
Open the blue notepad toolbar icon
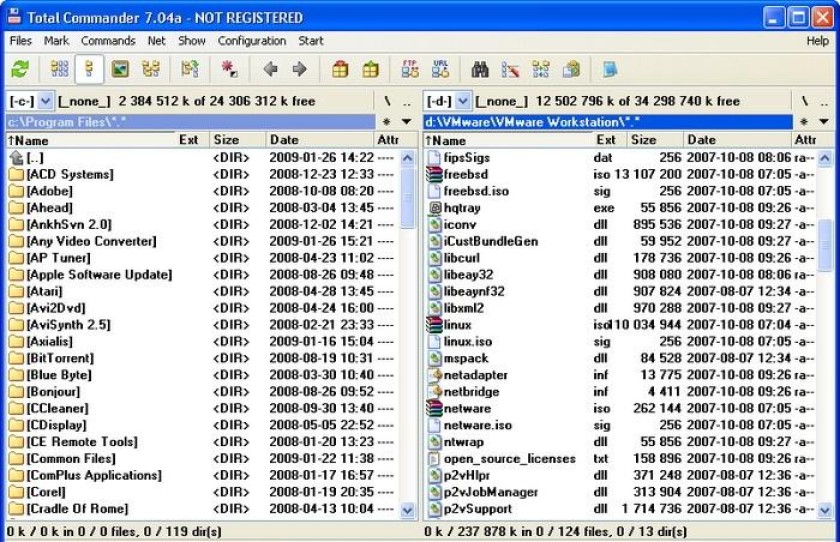tap(610, 69)
